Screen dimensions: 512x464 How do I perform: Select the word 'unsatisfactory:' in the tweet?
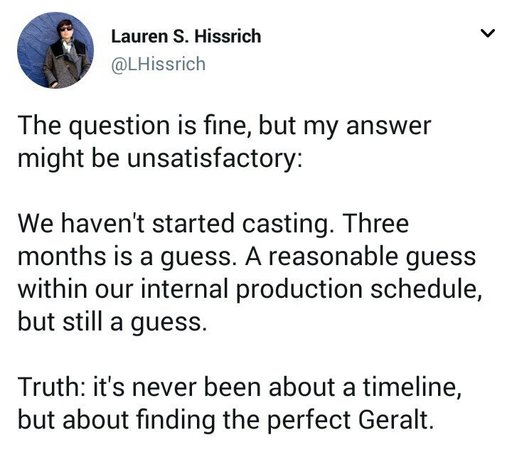point(215,159)
